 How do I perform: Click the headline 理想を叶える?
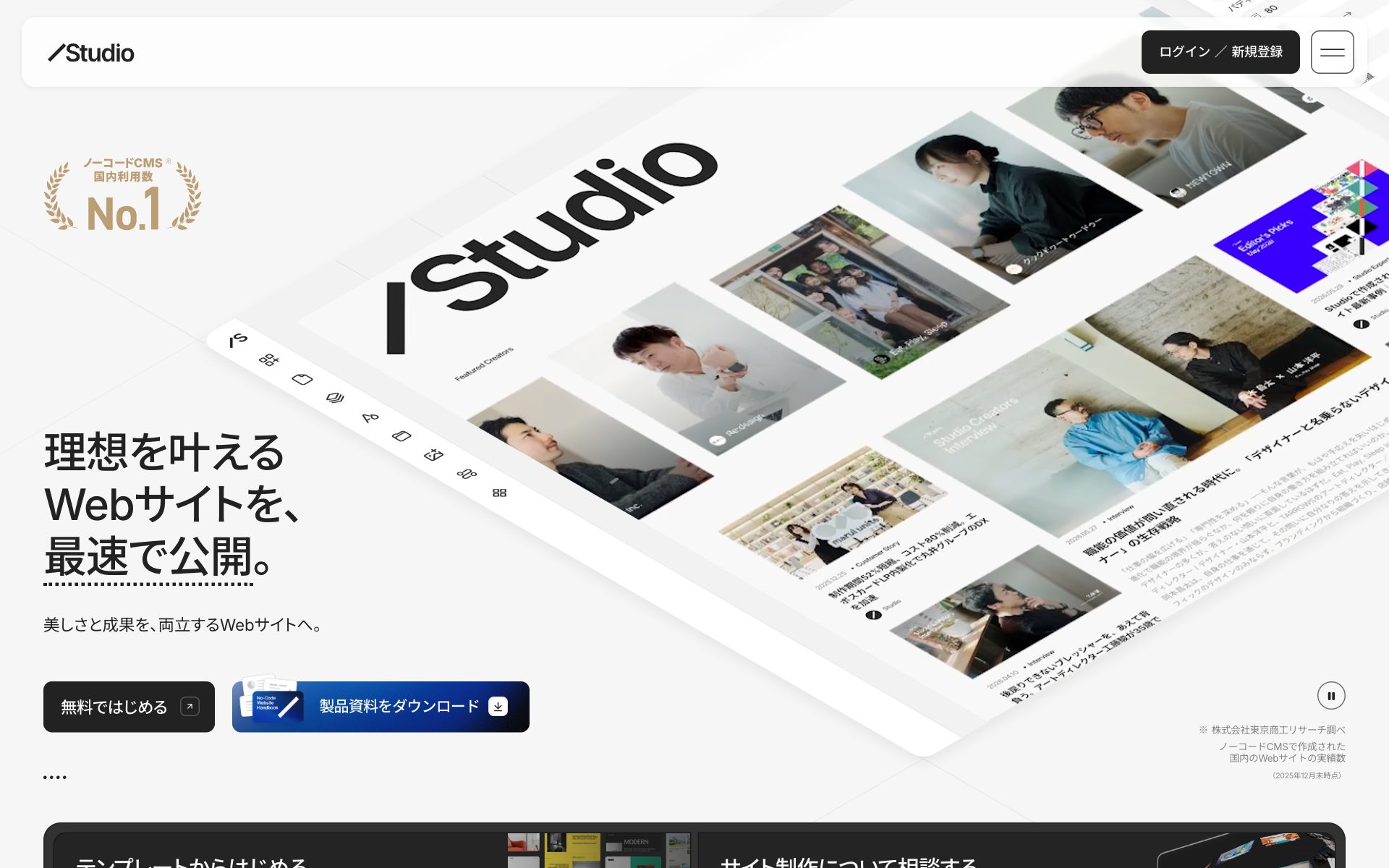(x=164, y=452)
